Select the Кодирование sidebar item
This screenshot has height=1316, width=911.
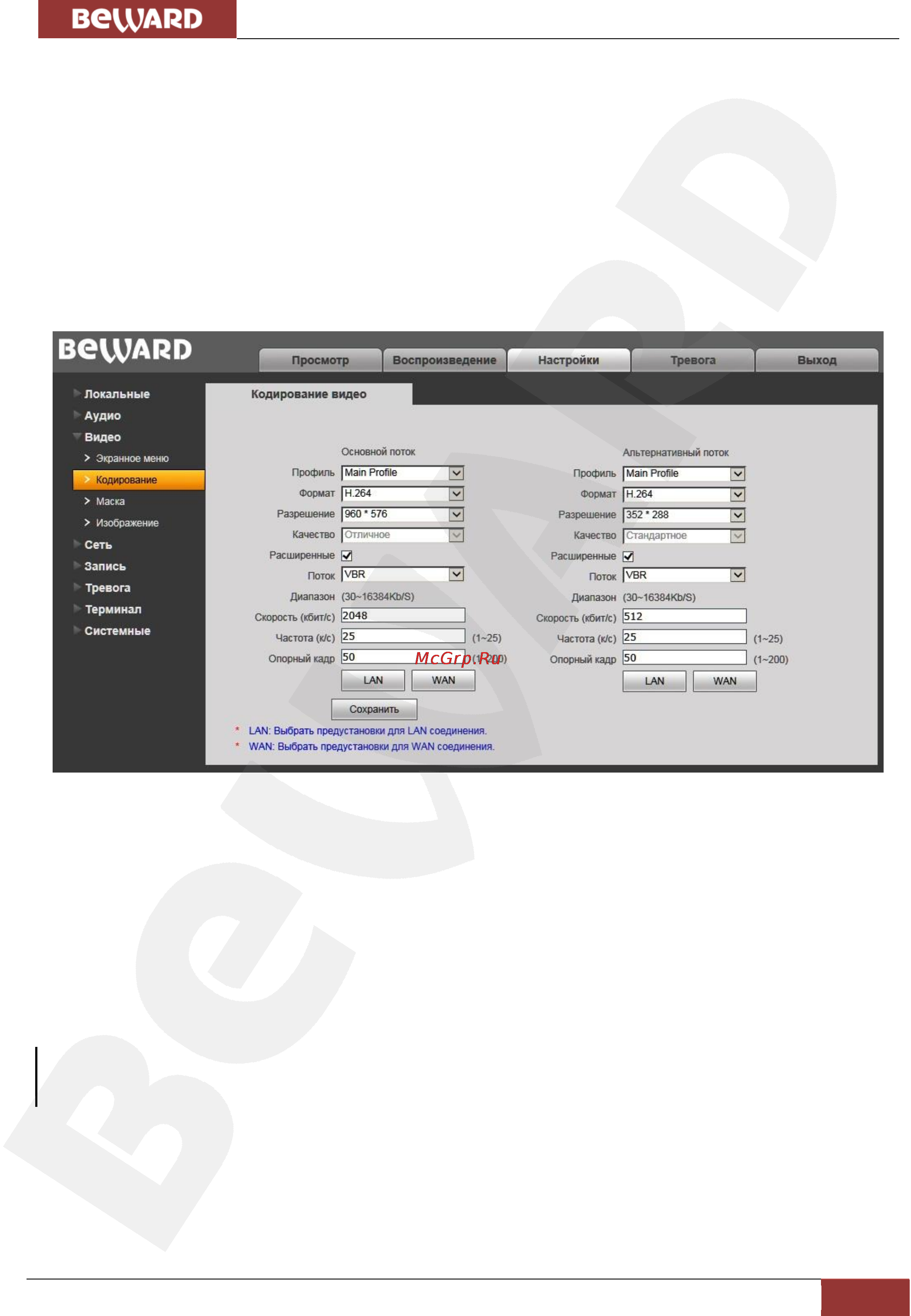coord(139,480)
